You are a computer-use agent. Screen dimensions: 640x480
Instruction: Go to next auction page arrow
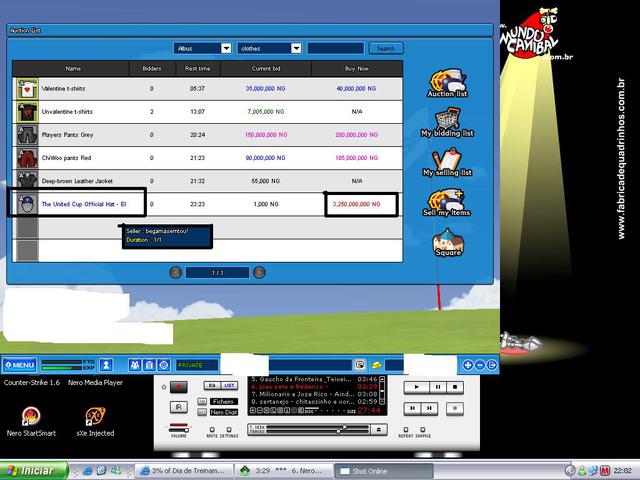pos(259,272)
